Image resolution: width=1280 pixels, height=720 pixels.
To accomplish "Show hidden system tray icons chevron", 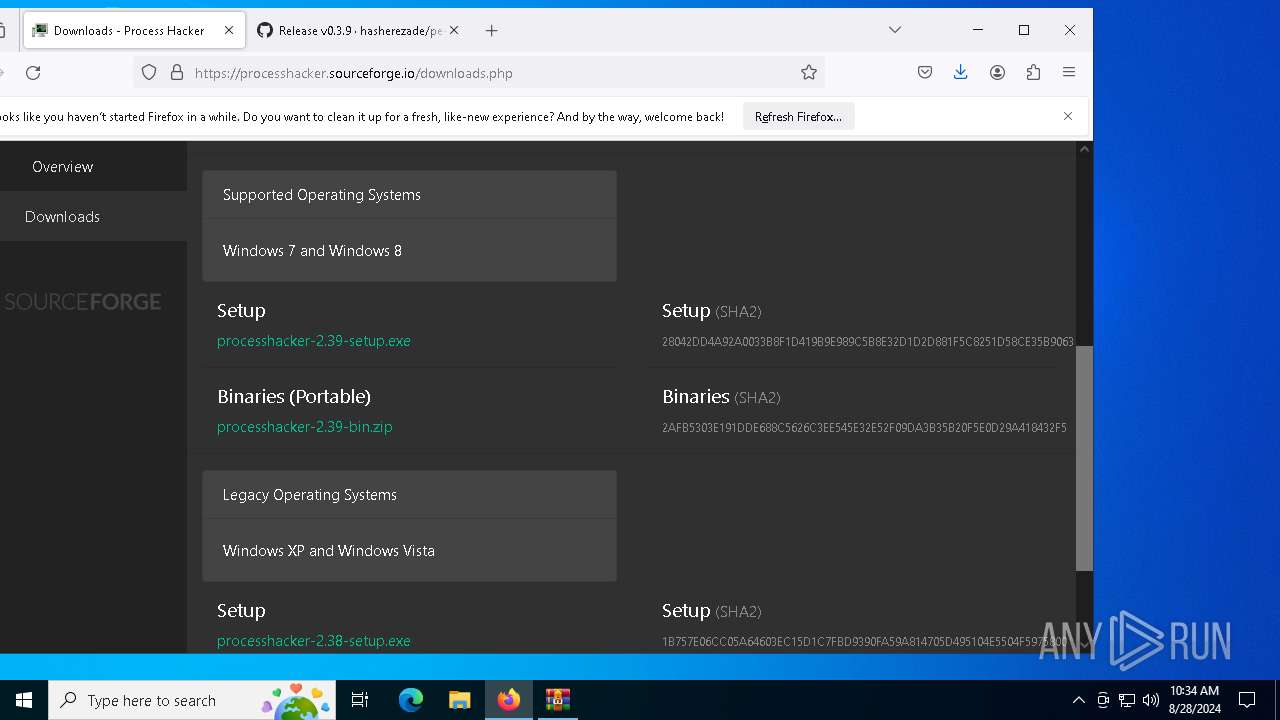I will coord(1078,700).
